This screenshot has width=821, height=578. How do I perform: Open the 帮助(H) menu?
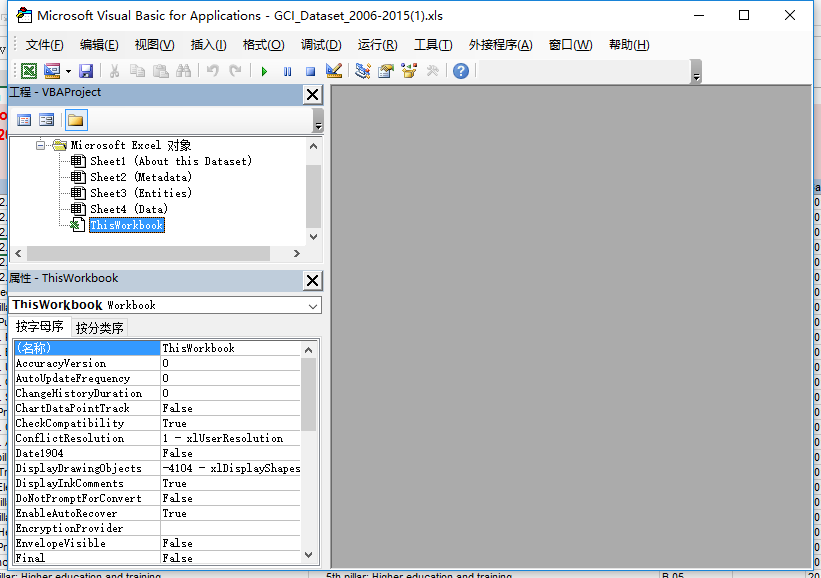pos(629,45)
